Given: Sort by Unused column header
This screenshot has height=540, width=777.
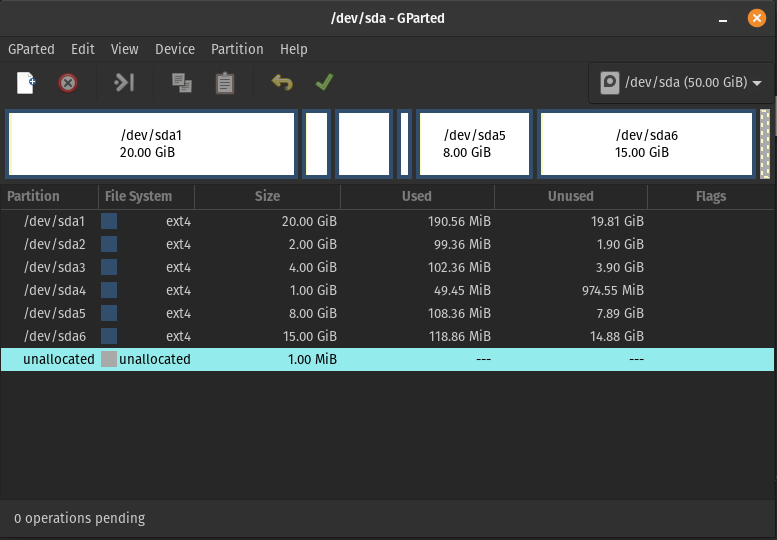Looking at the screenshot, I should pos(571,196).
